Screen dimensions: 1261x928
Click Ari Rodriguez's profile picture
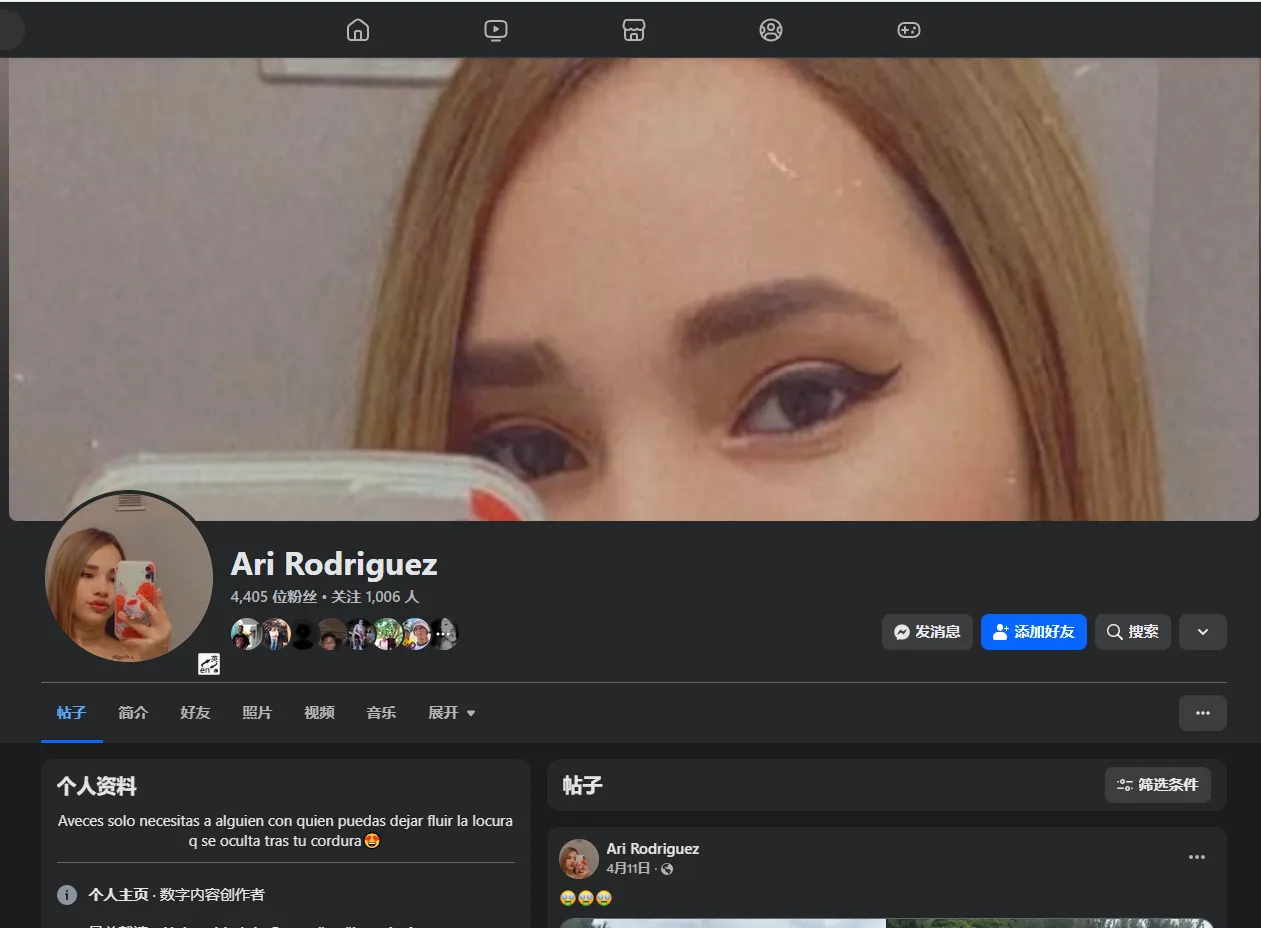click(x=128, y=578)
